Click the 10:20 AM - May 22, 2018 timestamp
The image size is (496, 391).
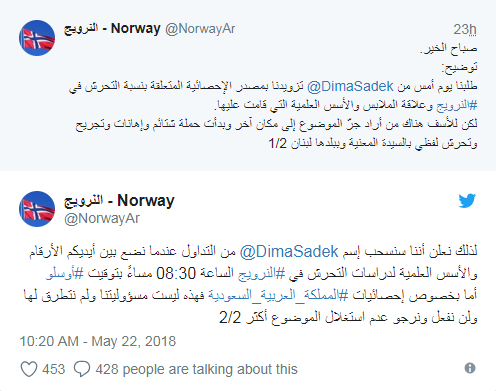click(98, 341)
